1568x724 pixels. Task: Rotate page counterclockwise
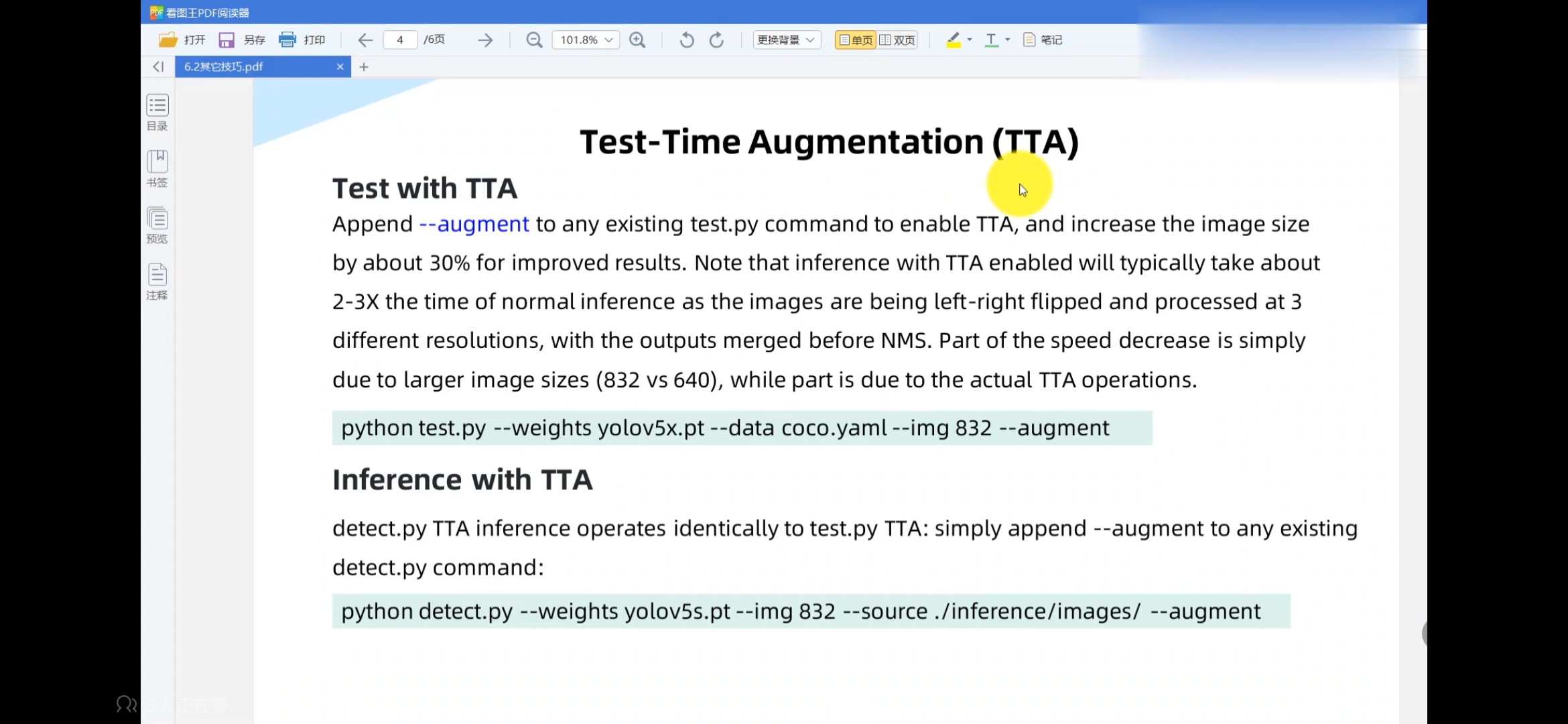(x=686, y=40)
